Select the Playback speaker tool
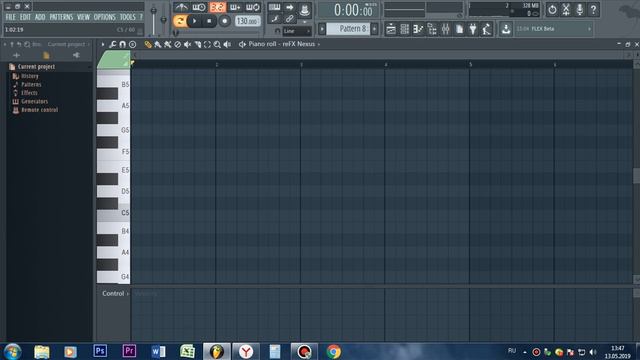Image resolution: width=640 pixels, height=360 pixels. pyautogui.click(x=227, y=44)
